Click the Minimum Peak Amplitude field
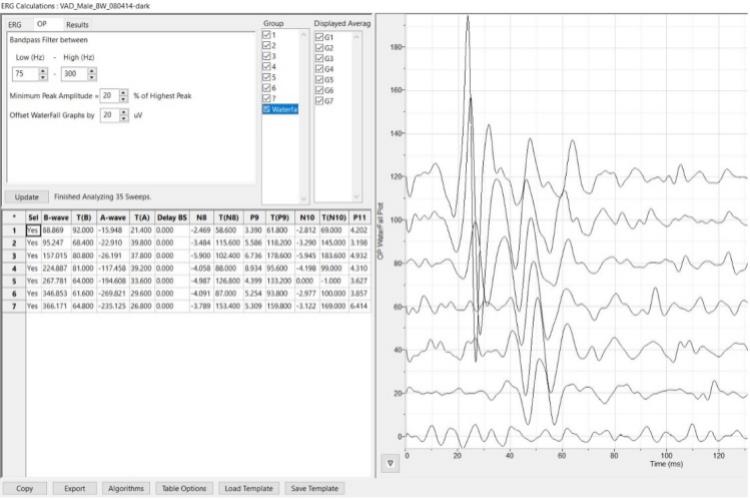This screenshot has height=499, width=750. (110, 96)
